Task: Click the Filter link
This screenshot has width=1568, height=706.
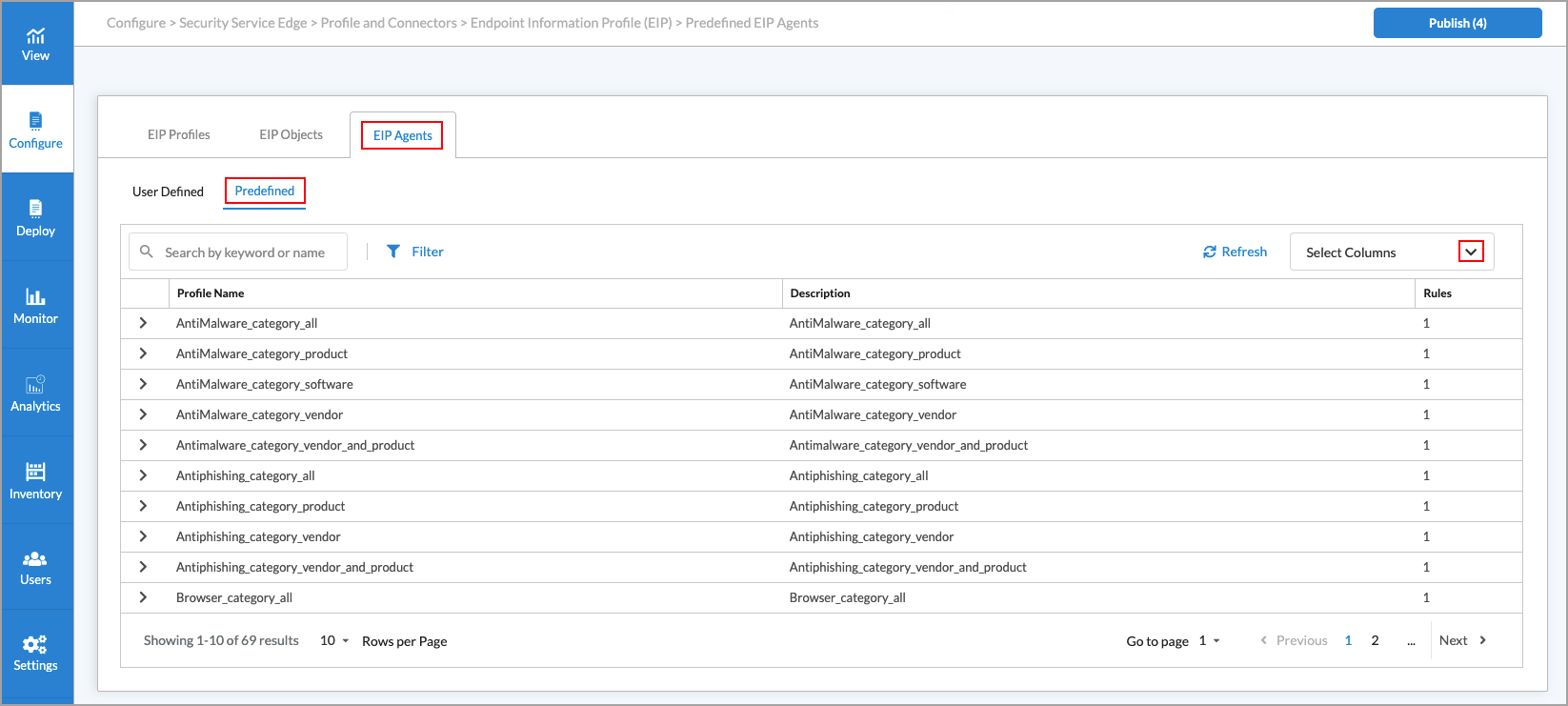Action: (428, 252)
